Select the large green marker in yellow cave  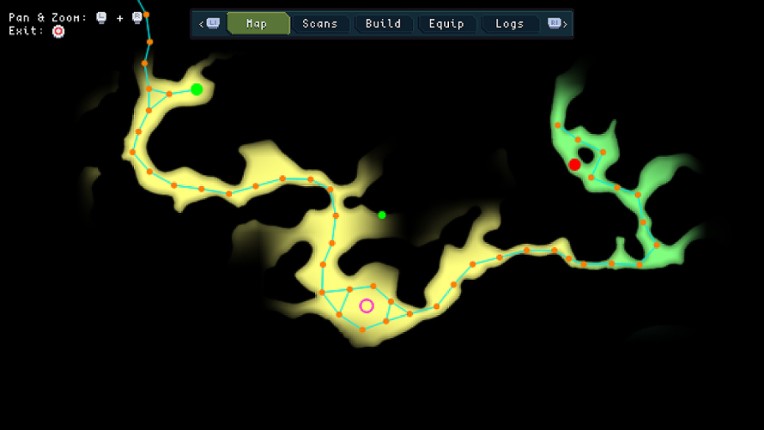point(196,89)
